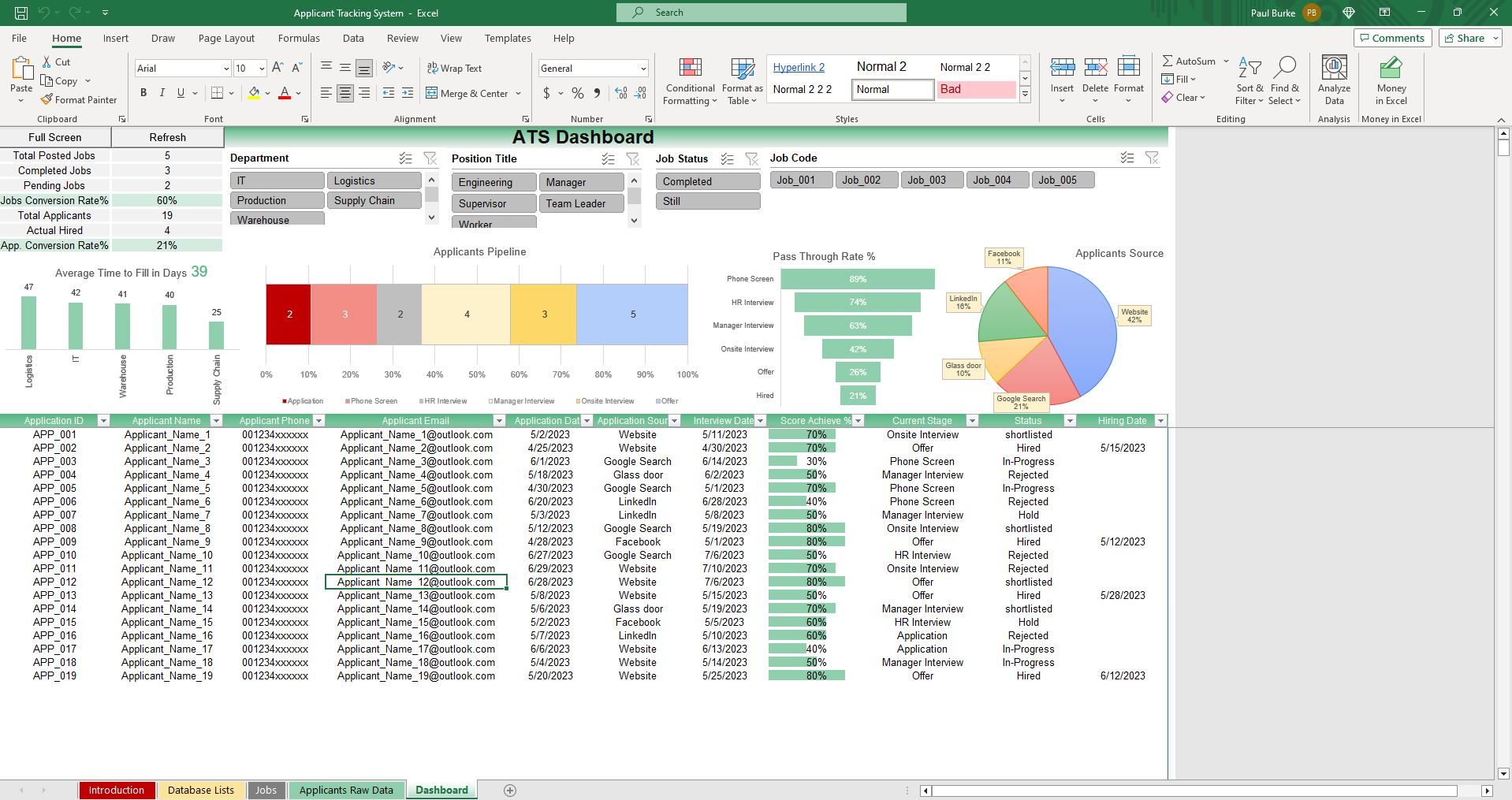This screenshot has height=800, width=1512.
Task: Click the Refresh button
Action: 167,137
